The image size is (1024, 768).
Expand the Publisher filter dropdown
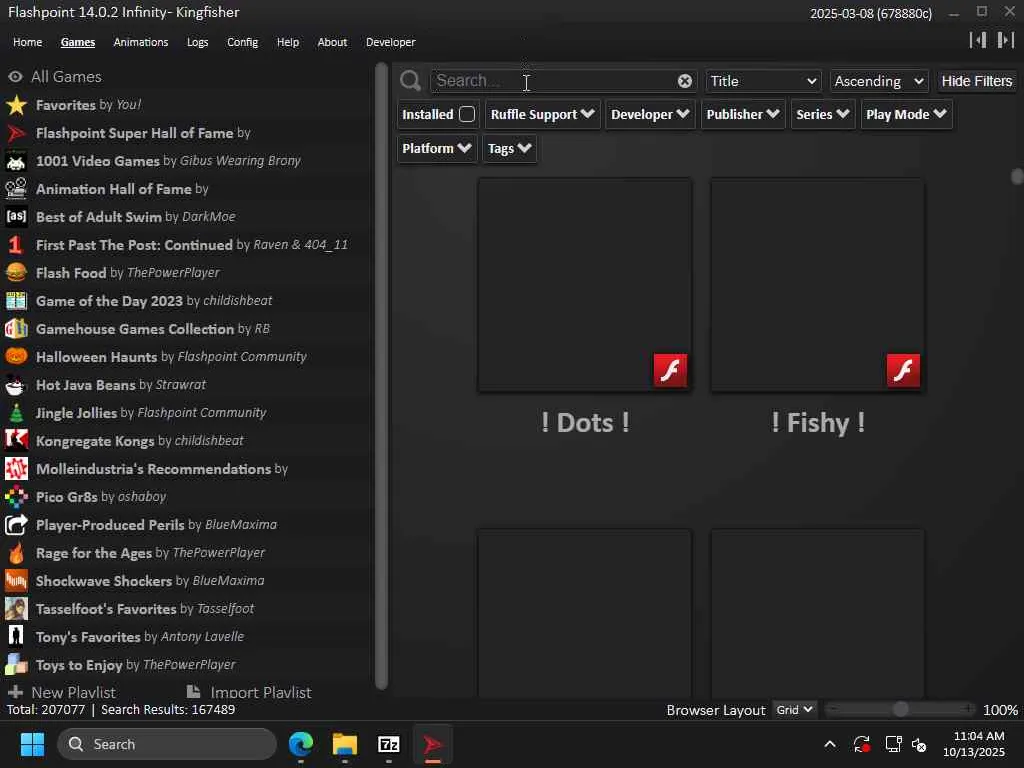click(x=743, y=114)
